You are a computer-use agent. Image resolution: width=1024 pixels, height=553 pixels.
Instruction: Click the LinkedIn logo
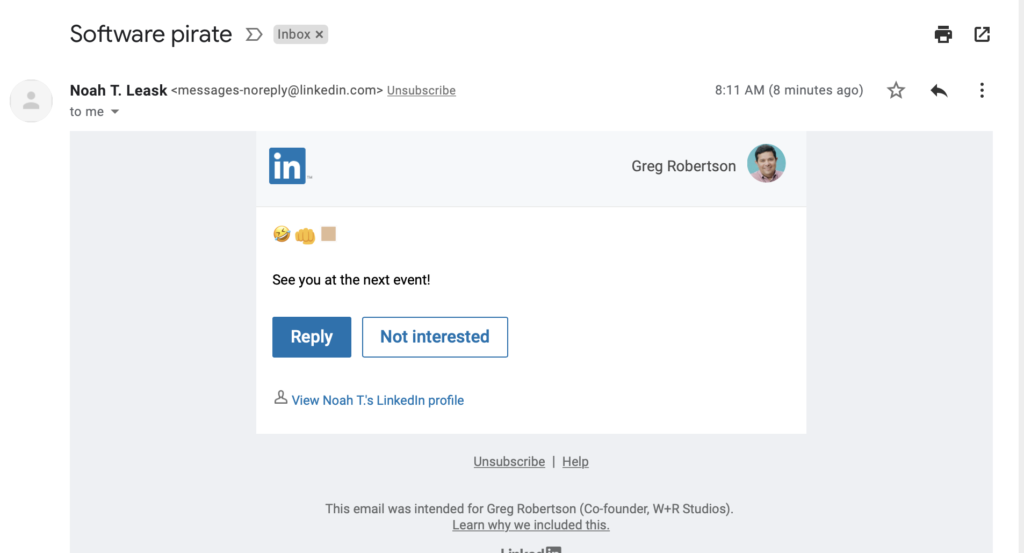(x=287, y=166)
